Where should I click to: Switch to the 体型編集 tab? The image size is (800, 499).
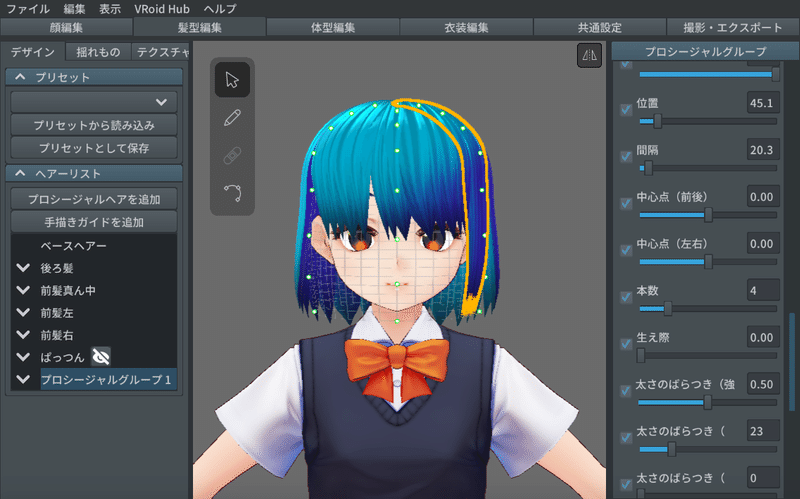333,27
